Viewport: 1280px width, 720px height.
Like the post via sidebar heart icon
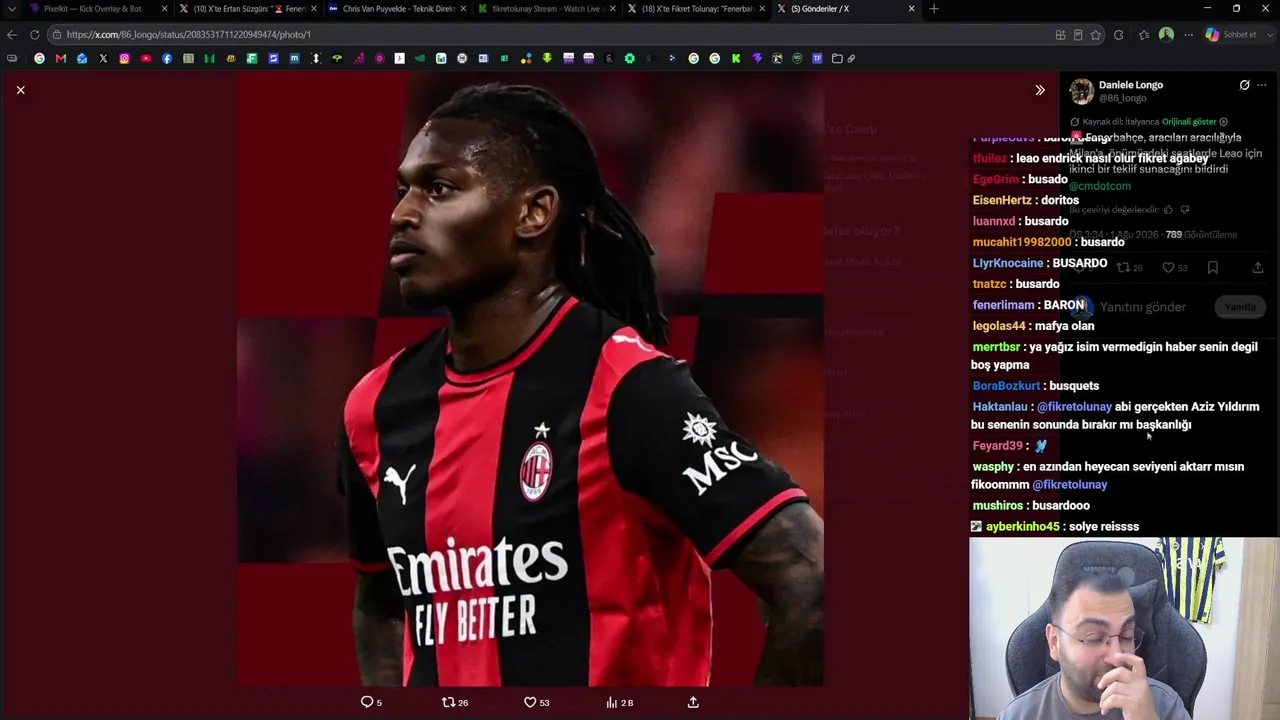(x=1174, y=268)
